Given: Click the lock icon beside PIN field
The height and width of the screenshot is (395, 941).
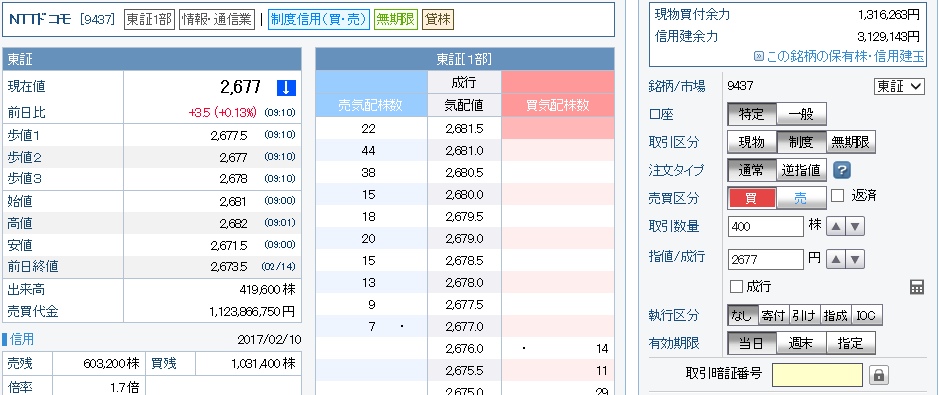Looking at the screenshot, I should pyautogui.click(x=879, y=375).
